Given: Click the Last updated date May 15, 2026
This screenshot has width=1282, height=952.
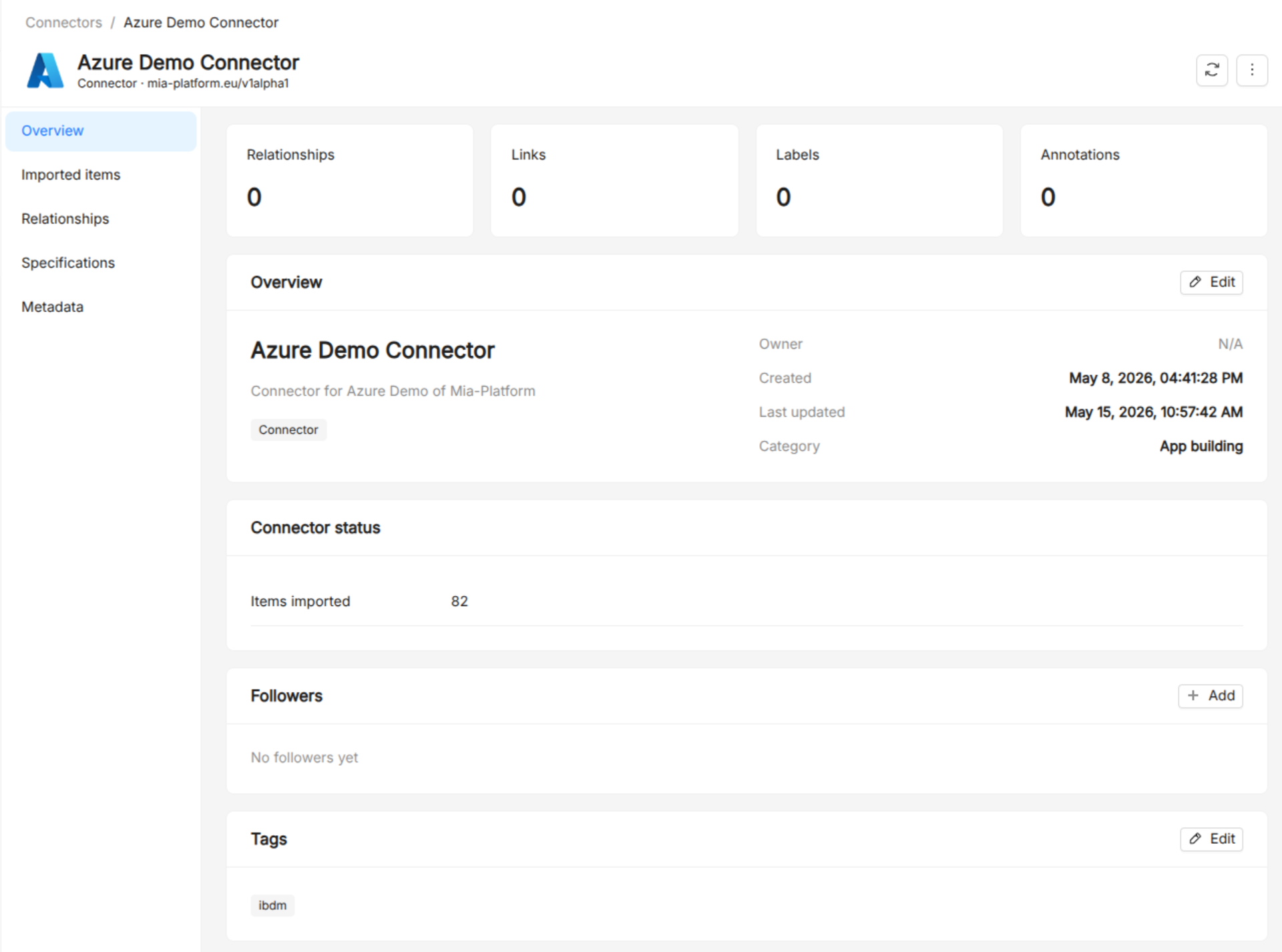Looking at the screenshot, I should 1154,413.
